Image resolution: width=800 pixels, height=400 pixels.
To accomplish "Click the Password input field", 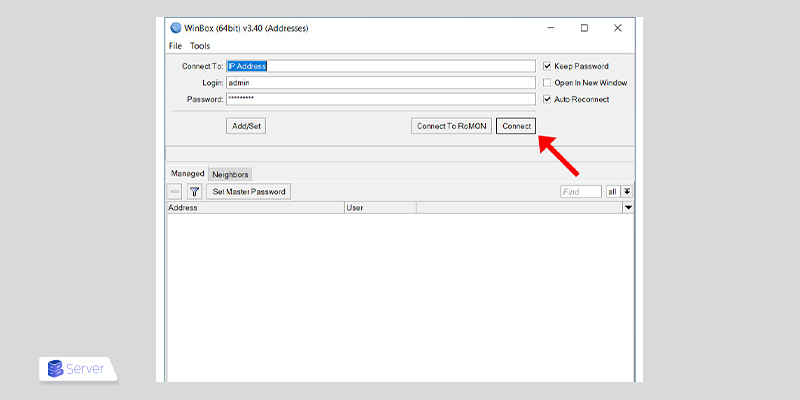I will pyautogui.click(x=381, y=99).
